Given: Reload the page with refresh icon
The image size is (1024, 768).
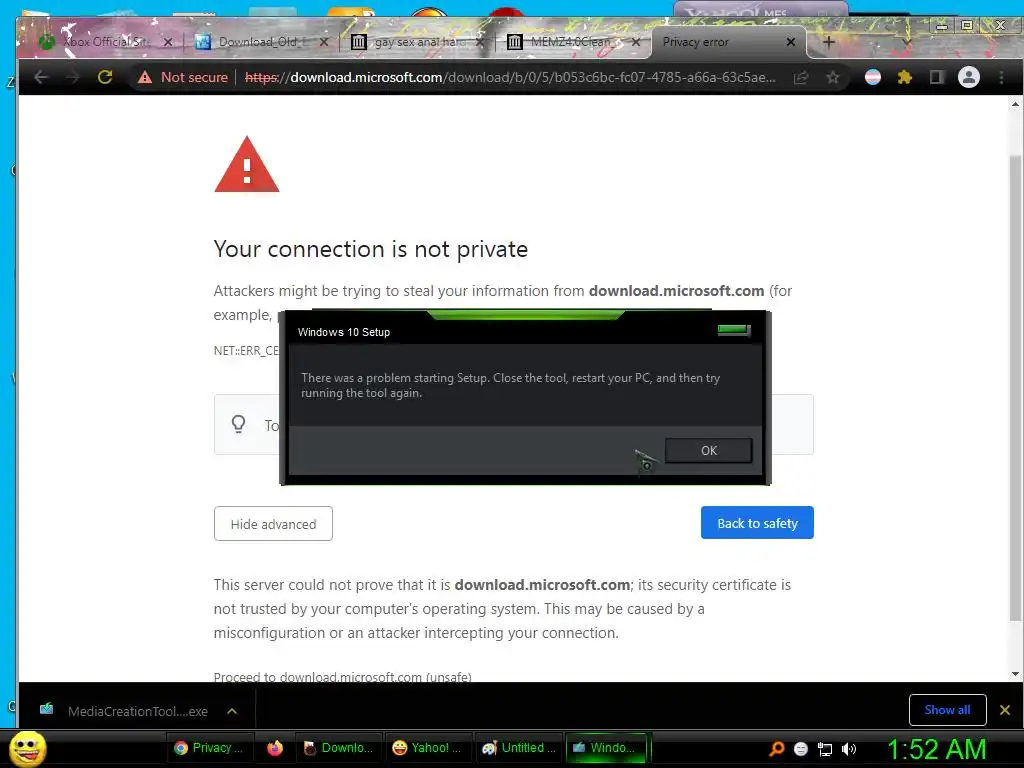Looking at the screenshot, I should point(104,77).
